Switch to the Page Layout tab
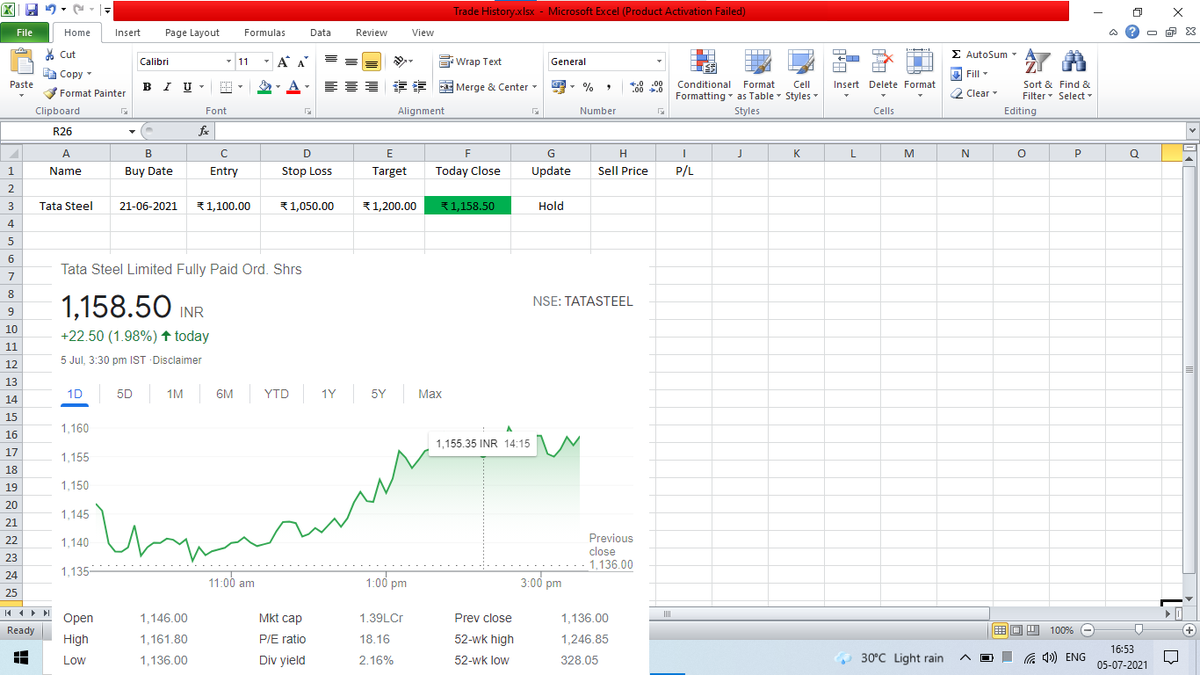 tap(192, 33)
